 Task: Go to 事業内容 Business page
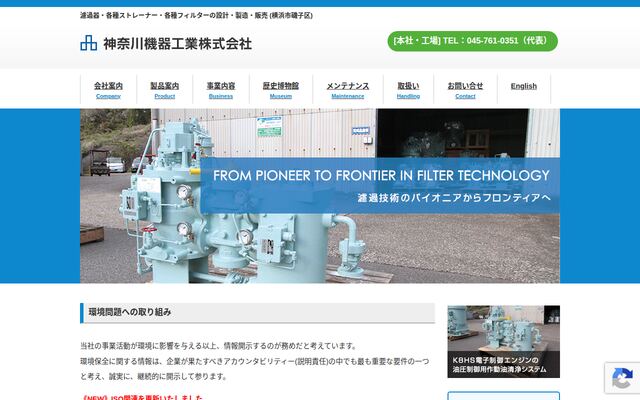221,90
